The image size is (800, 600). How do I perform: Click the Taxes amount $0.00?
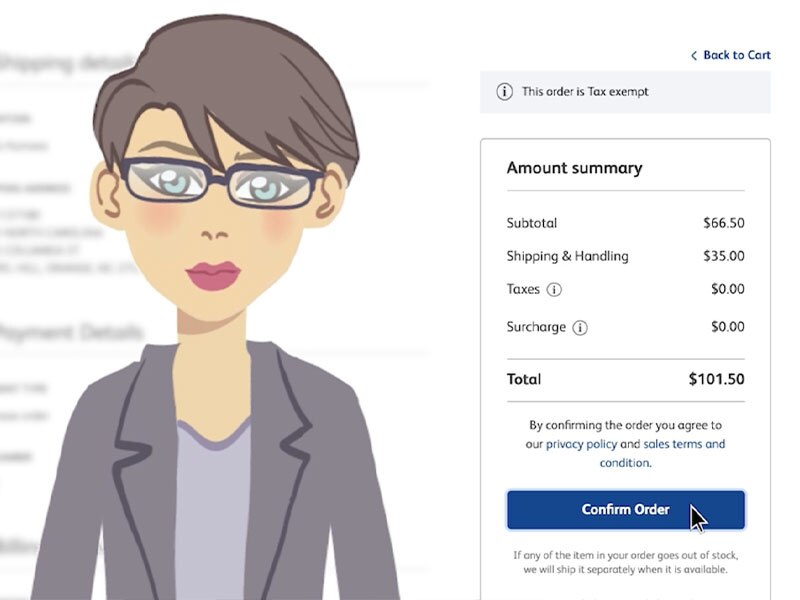(728, 289)
